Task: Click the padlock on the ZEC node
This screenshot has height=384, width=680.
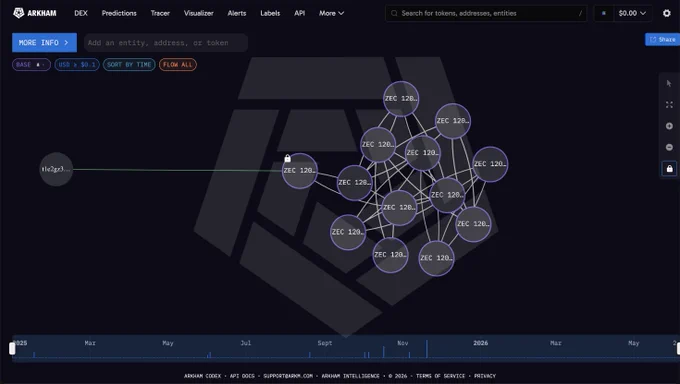Action: (x=287, y=158)
